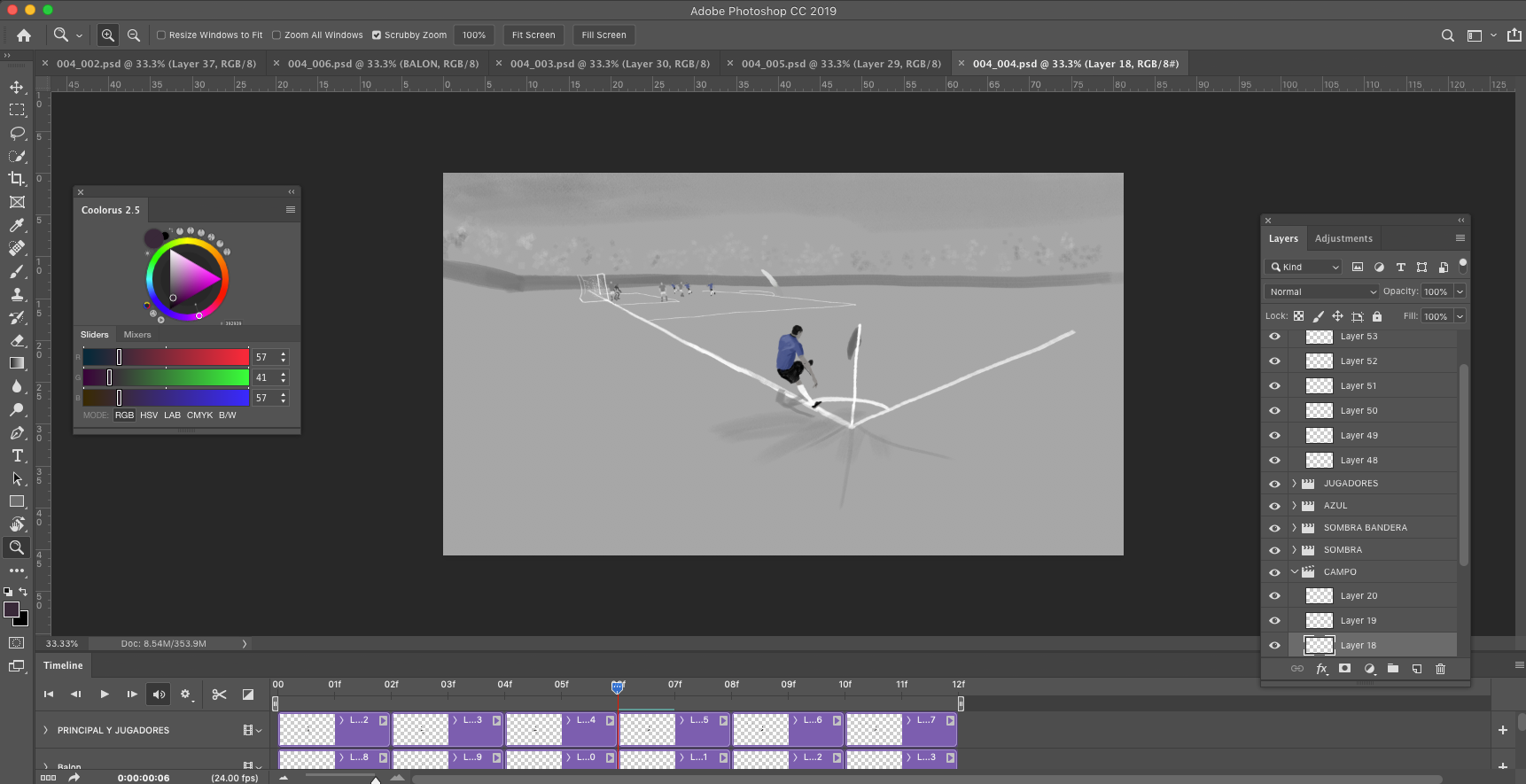Switch to 004_006.psd document tab
The image size is (1526, 784).
383,64
